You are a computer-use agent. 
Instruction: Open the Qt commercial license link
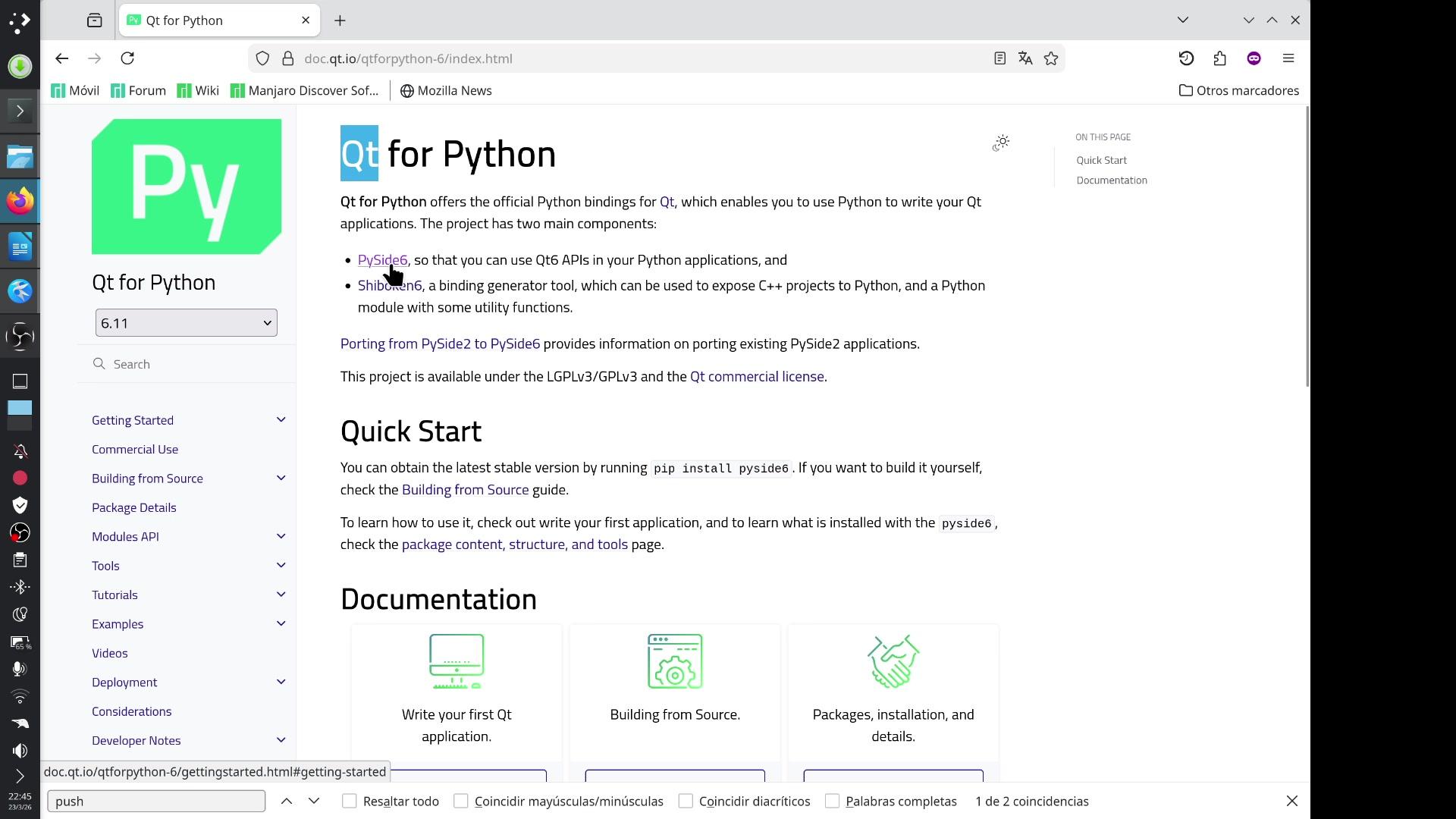(756, 377)
